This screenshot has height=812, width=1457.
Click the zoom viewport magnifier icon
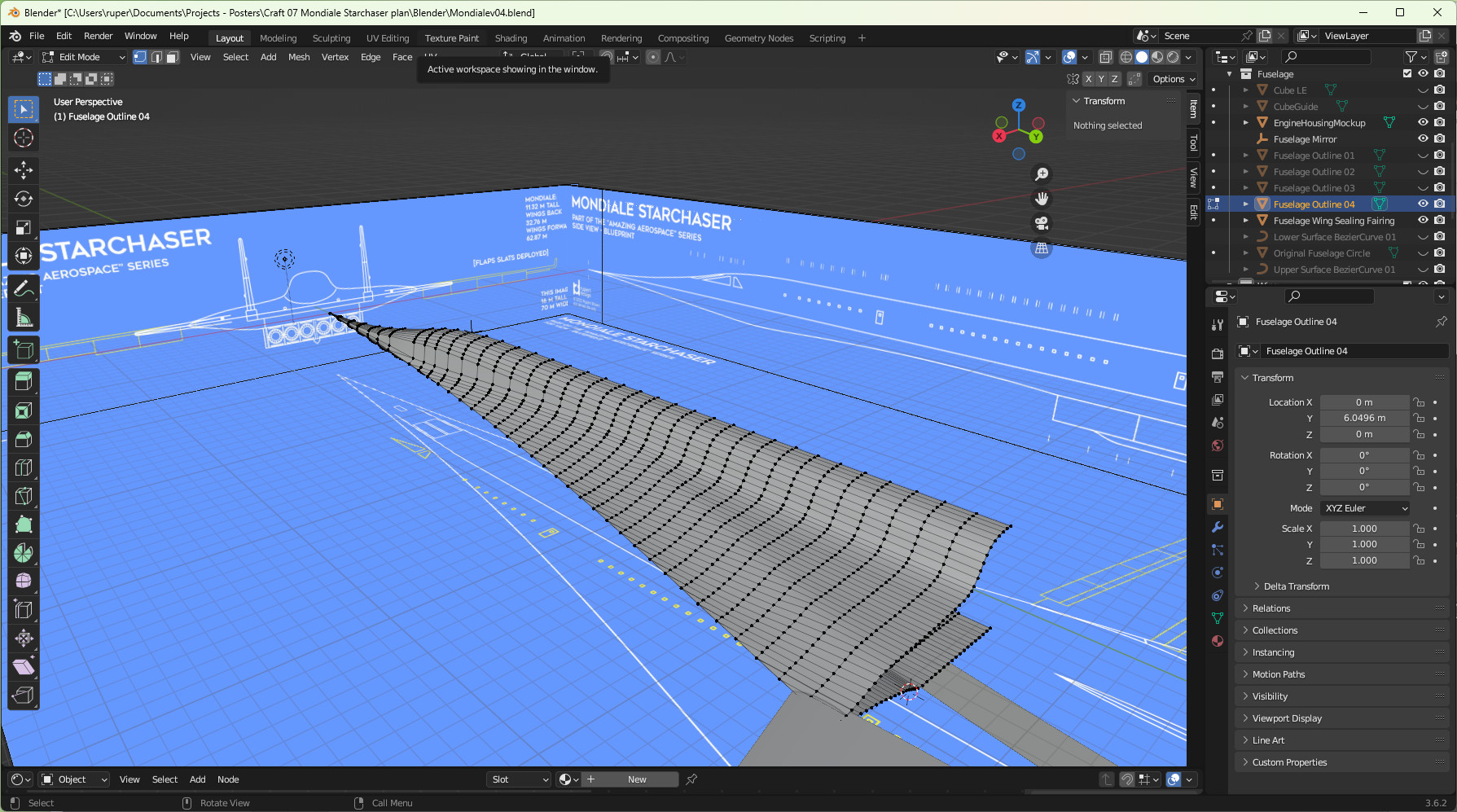point(1041,174)
